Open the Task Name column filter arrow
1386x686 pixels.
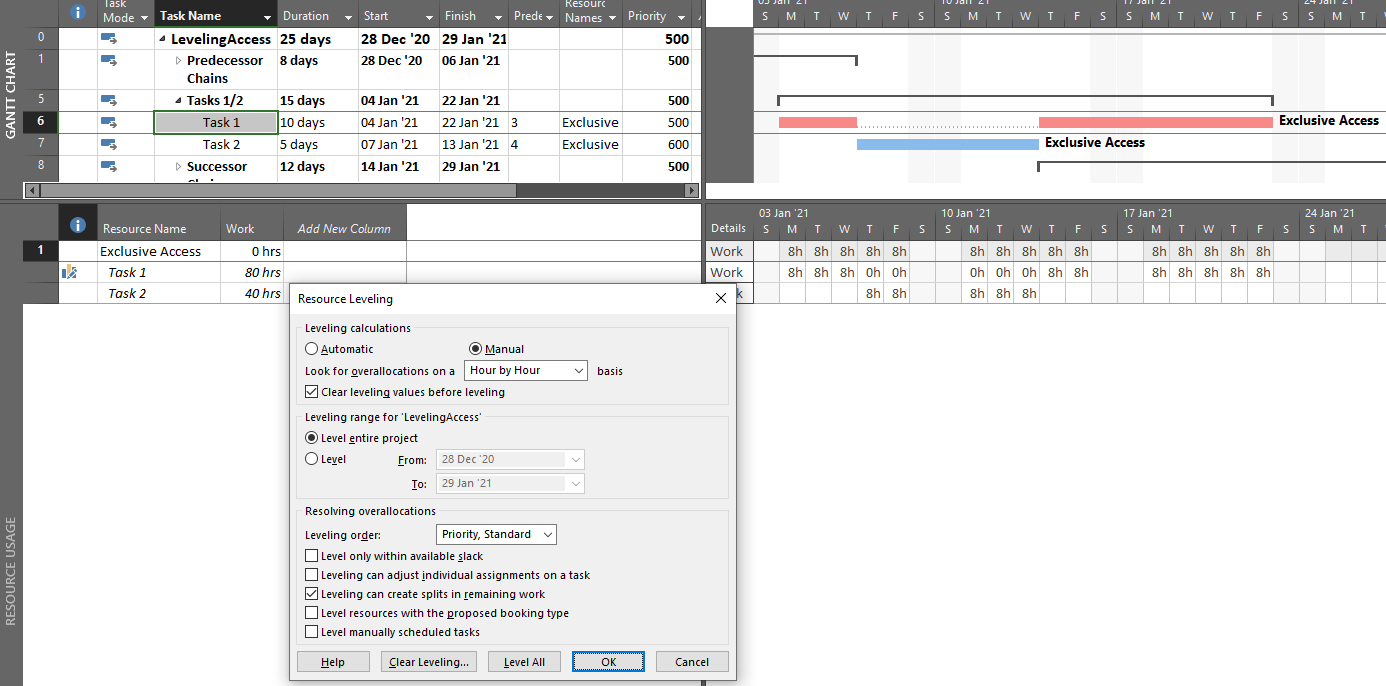(267, 17)
